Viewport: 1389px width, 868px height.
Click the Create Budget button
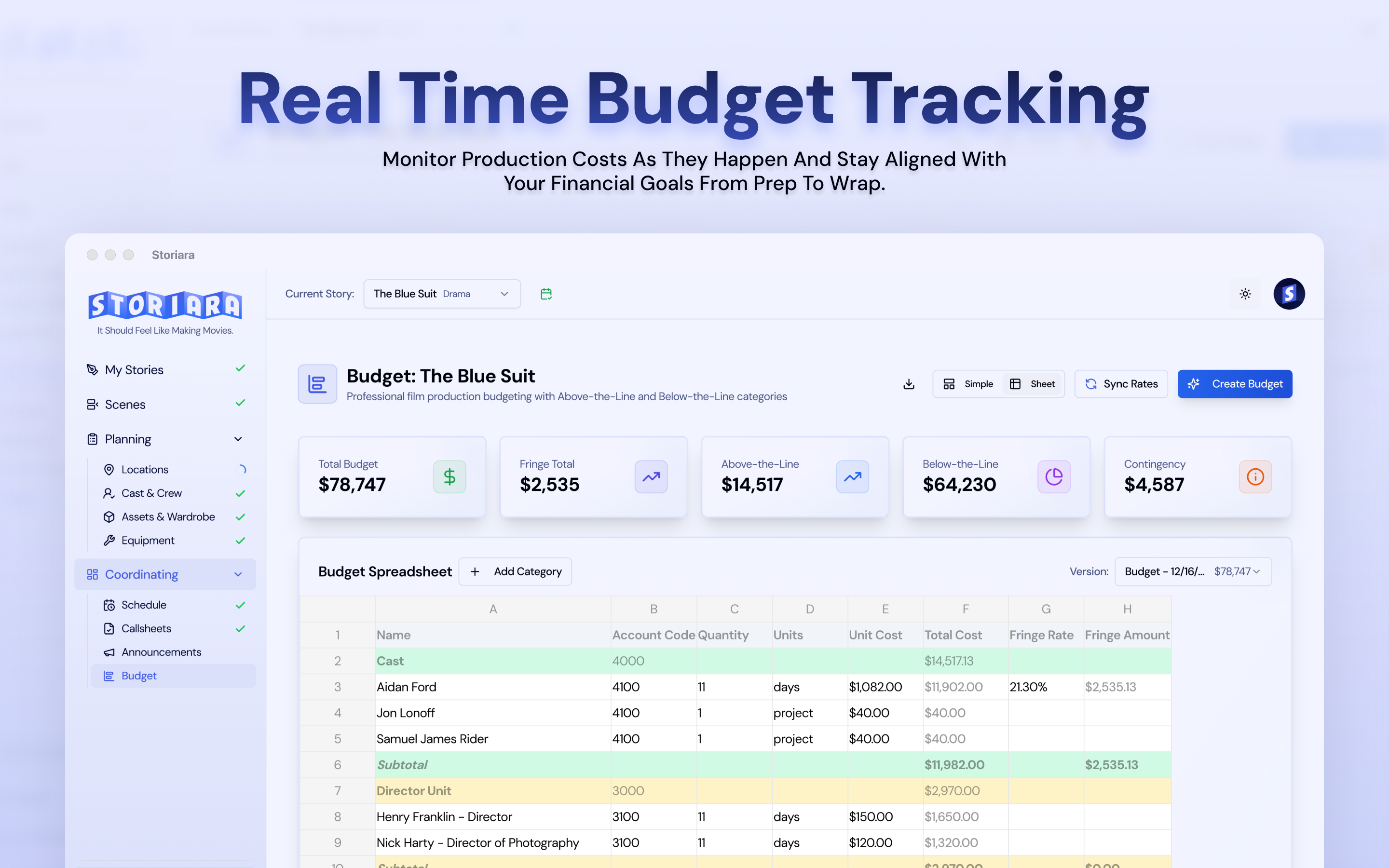click(1235, 384)
